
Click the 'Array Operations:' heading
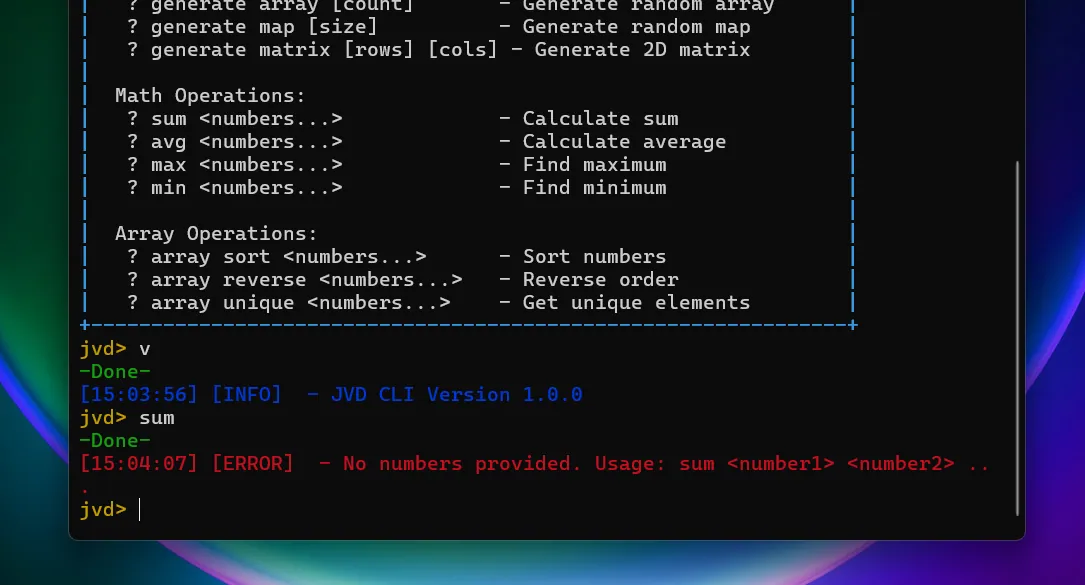pyautogui.click(x=216, y=234)
